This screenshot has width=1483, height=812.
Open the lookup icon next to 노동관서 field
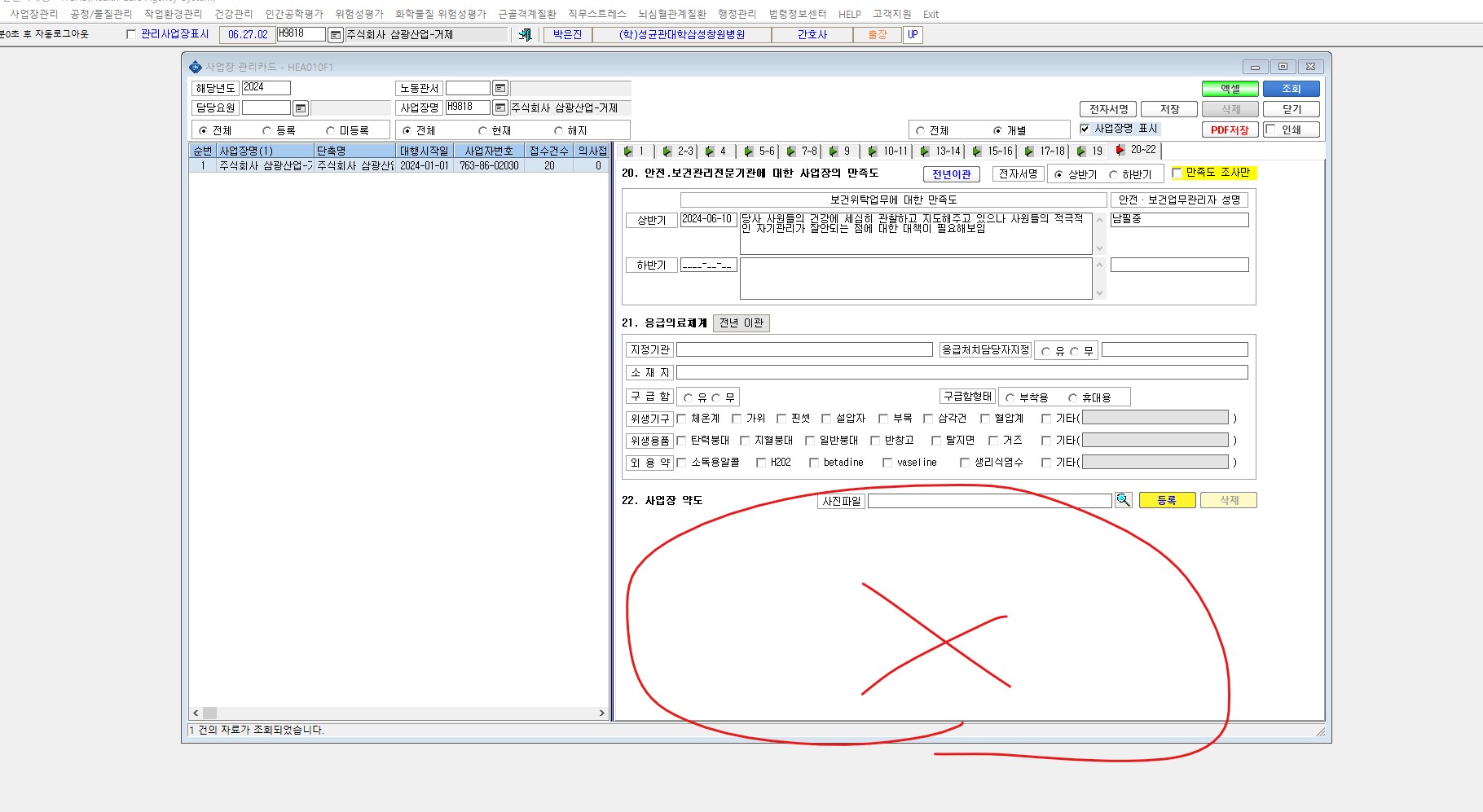coord(500,88)
